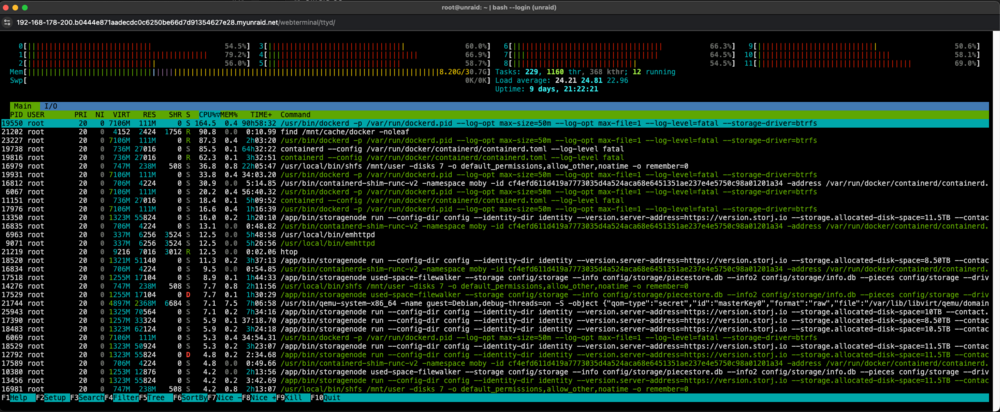Click F8 Nice + to raise niceness
The image size is (1000, 412).
coord(259,397)
